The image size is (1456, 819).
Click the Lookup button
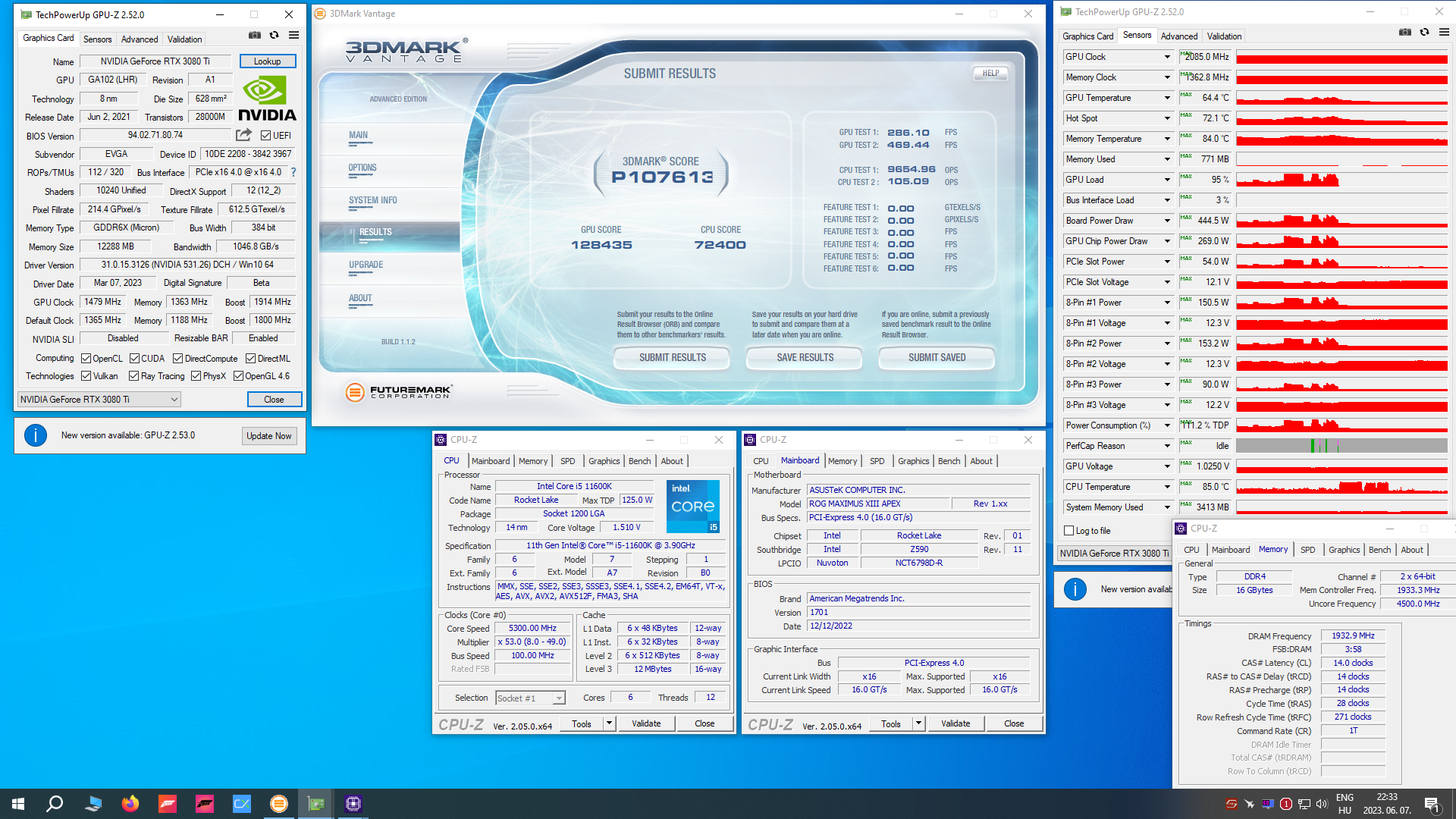[x=268, y=61]
